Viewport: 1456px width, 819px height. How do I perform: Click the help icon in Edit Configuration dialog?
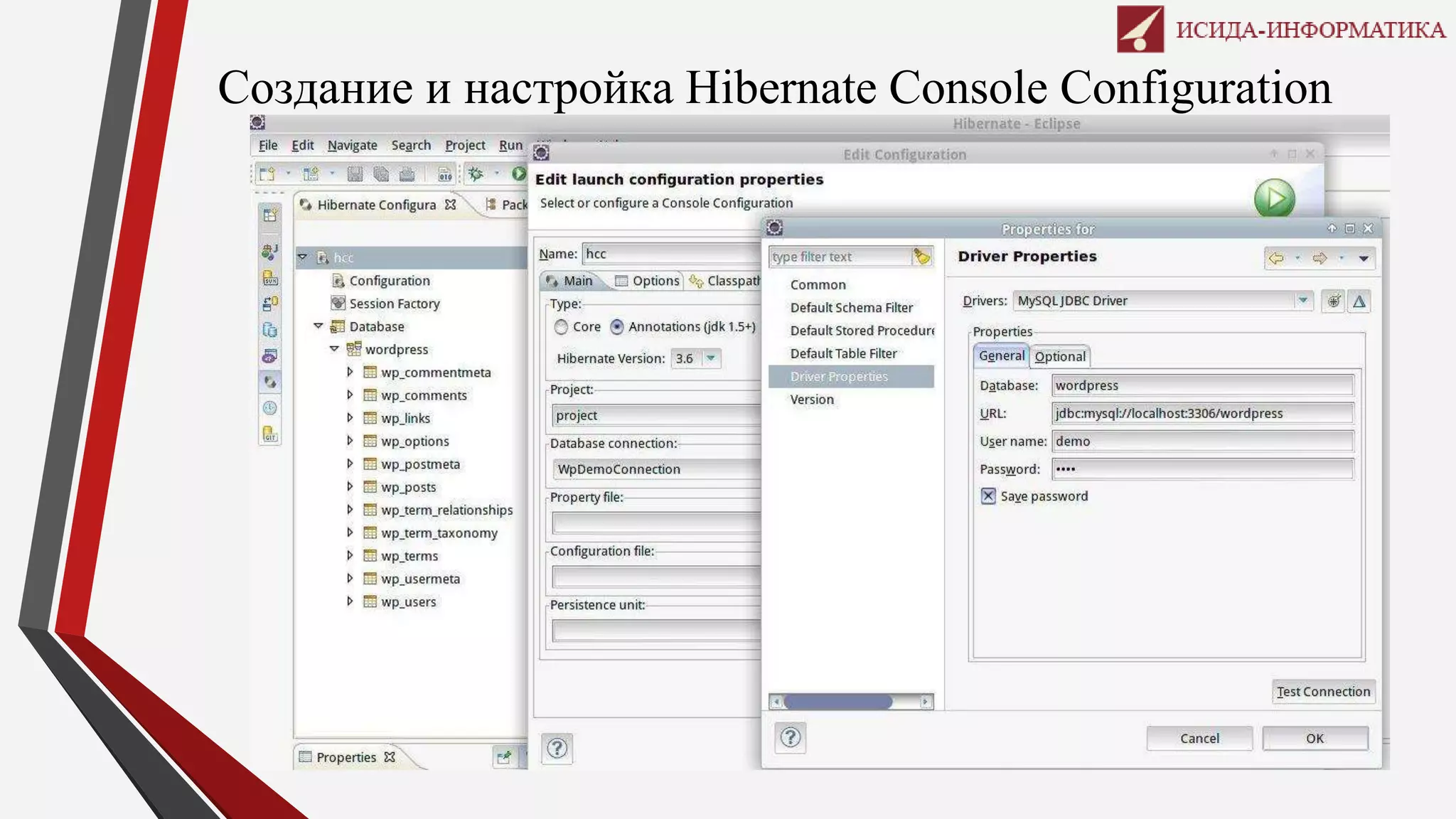tap(557, 748)
